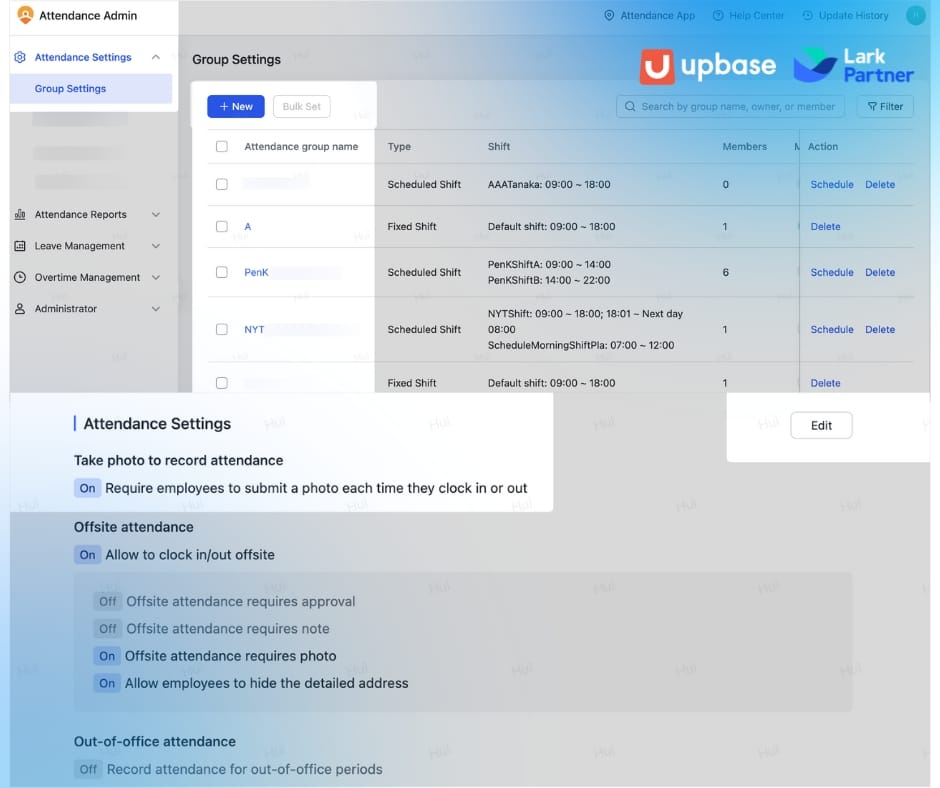The image size is (940, 788).
Task: Click the search magnifier icon
Action: [629, 106]
